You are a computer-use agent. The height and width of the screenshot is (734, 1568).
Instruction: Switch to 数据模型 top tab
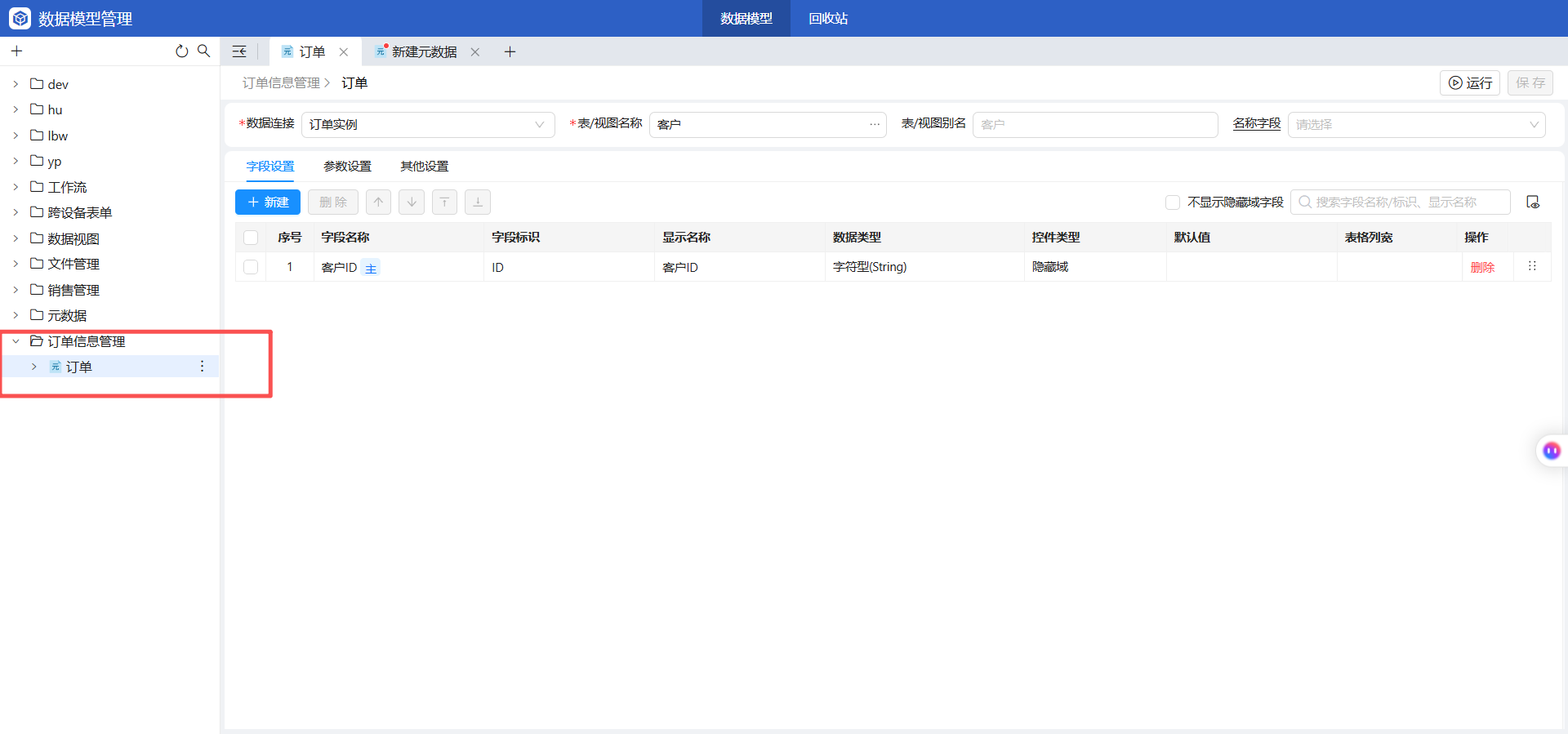tap(746, 18)
